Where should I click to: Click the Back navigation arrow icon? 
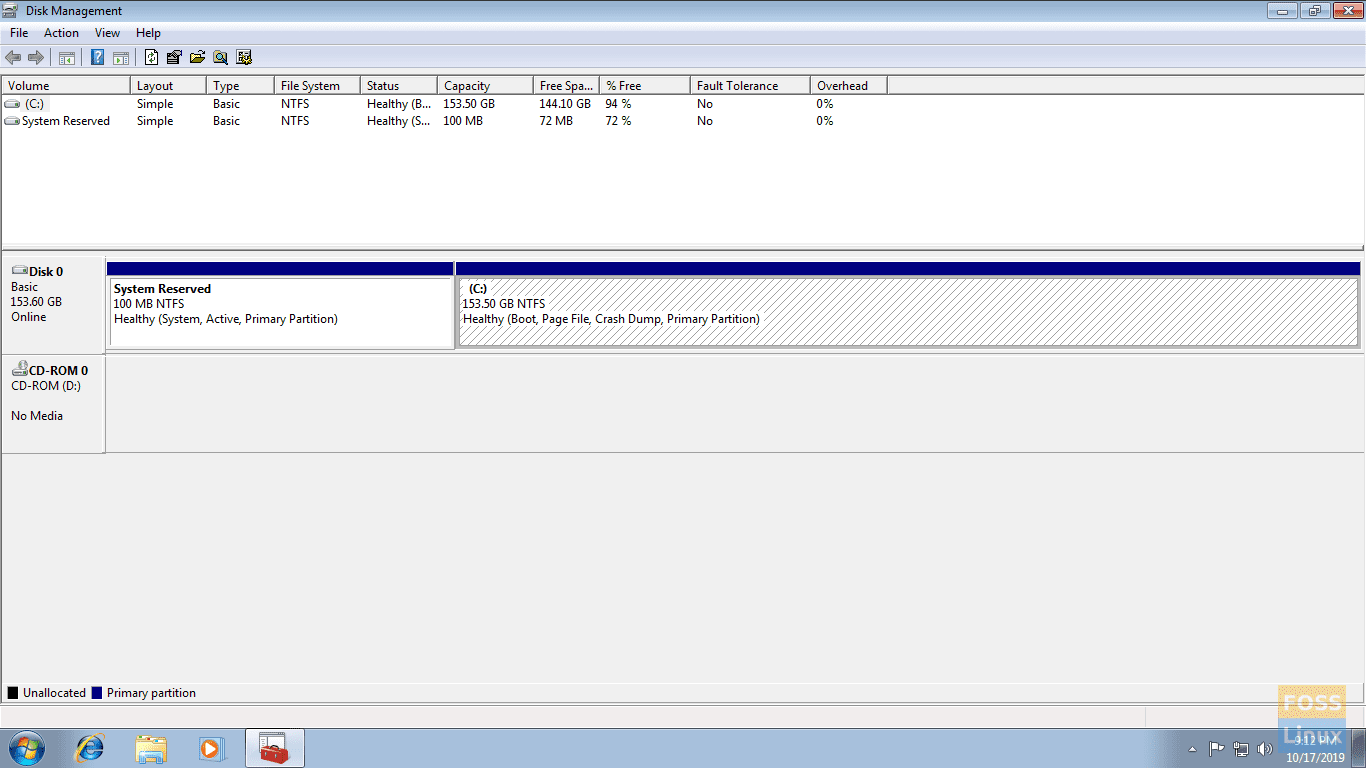(x=13, y=57)
